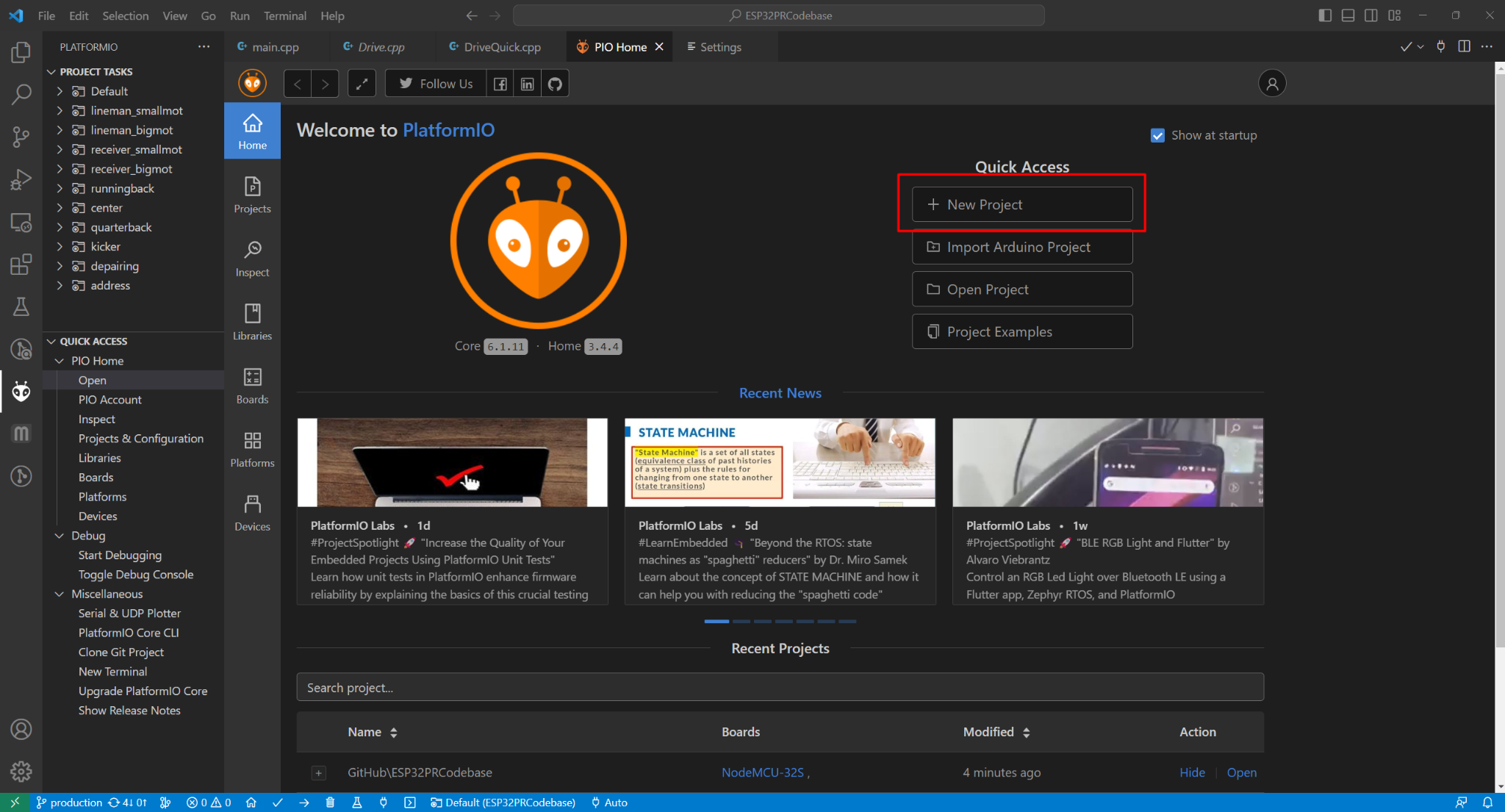This screenshot has height=812, width=1505.
Task: Open the File menu
Action: [x=46, y=15]
